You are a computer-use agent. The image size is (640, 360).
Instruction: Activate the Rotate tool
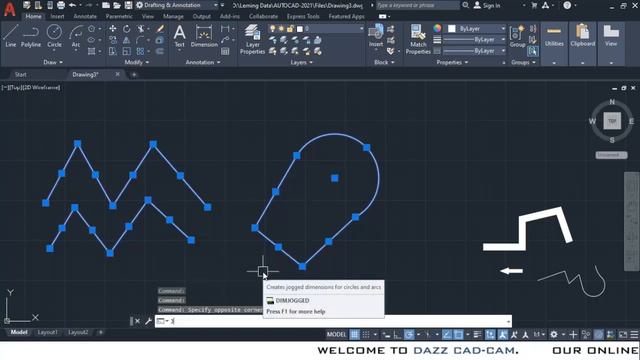(x=127, y=29)
